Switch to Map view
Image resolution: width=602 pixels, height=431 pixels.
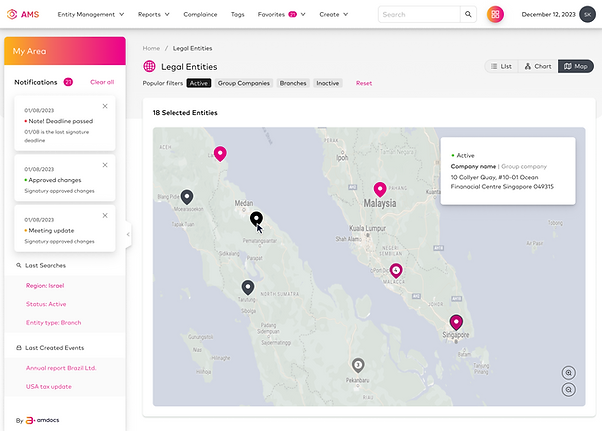[576, 66]
